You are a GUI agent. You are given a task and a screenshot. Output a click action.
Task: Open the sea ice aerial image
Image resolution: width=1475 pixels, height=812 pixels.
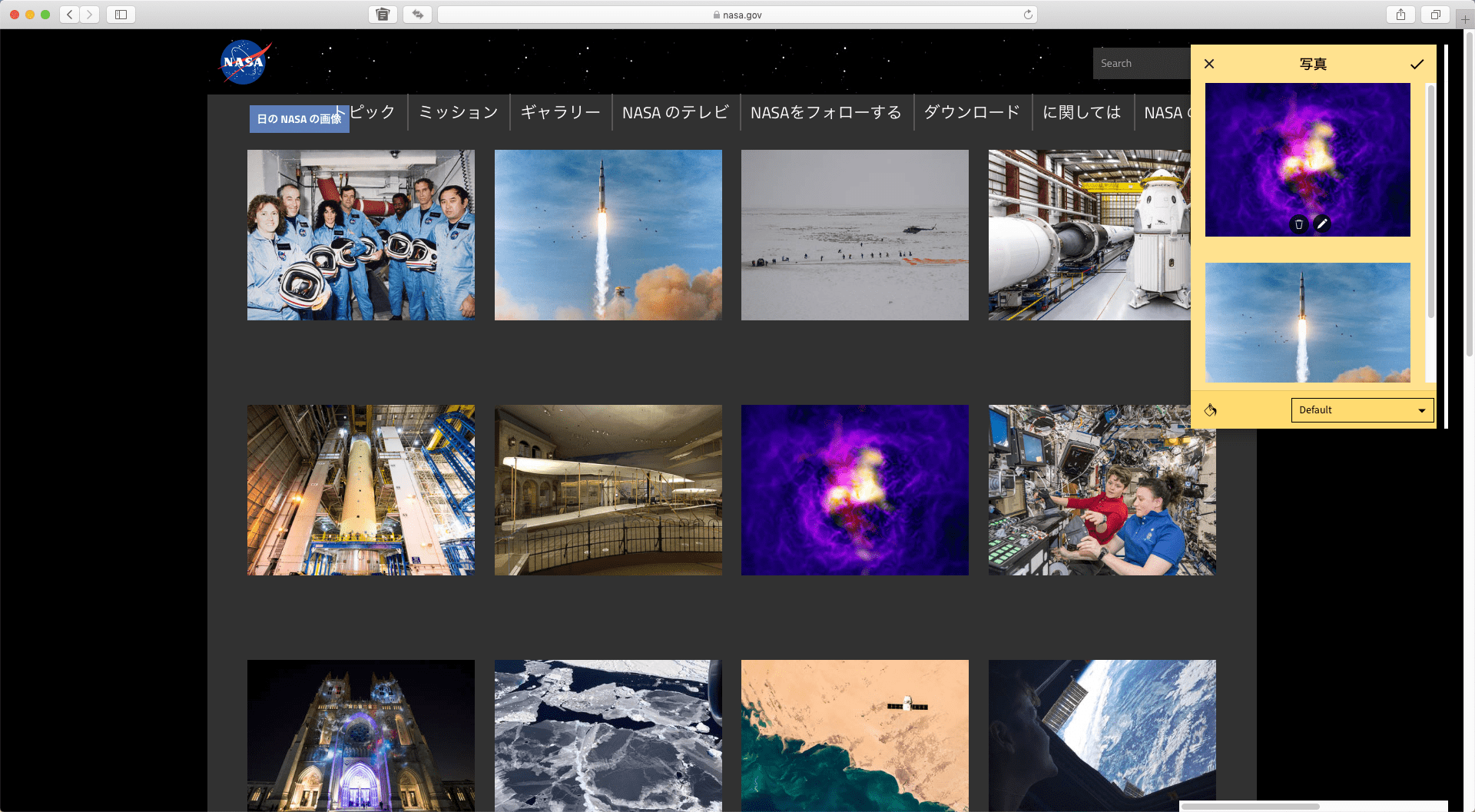(608, 735)
